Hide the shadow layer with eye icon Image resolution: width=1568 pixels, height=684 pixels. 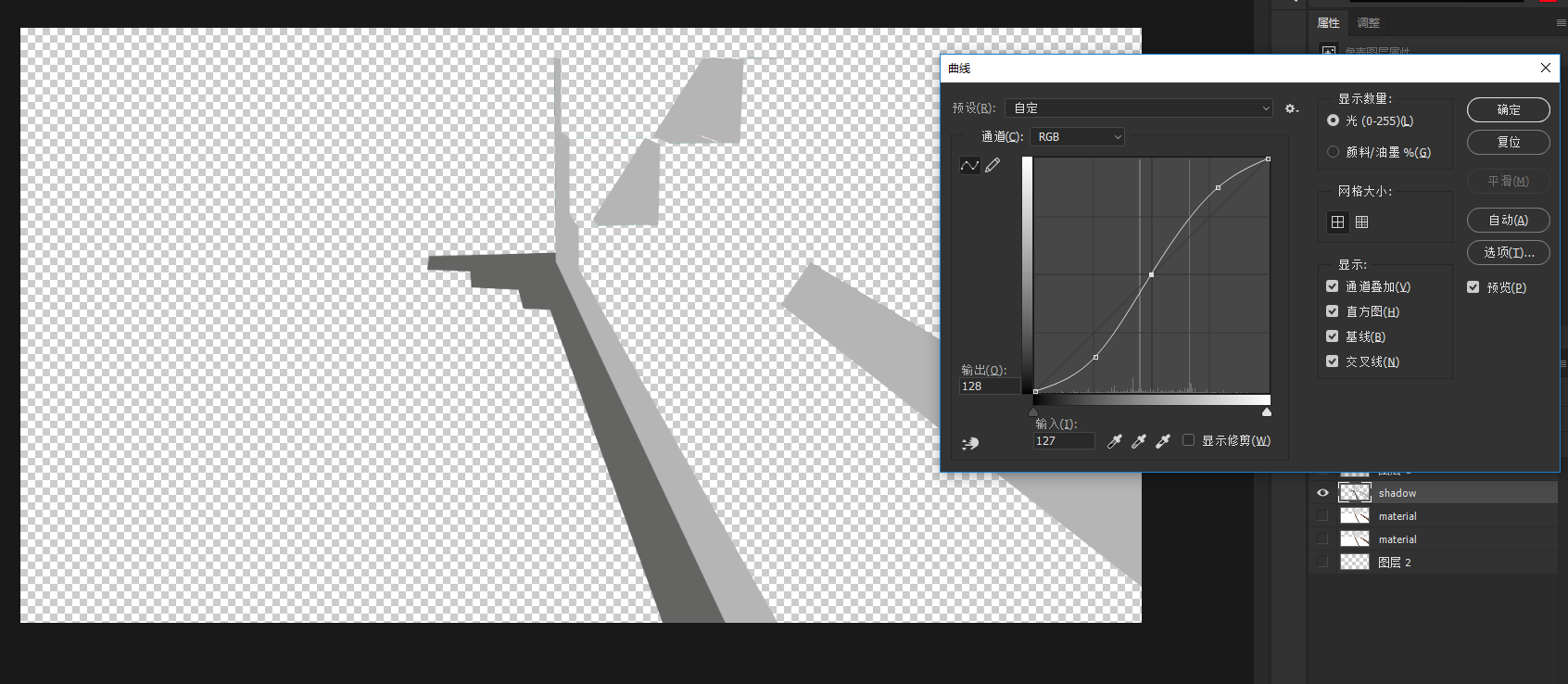(x=1322, y=493)
